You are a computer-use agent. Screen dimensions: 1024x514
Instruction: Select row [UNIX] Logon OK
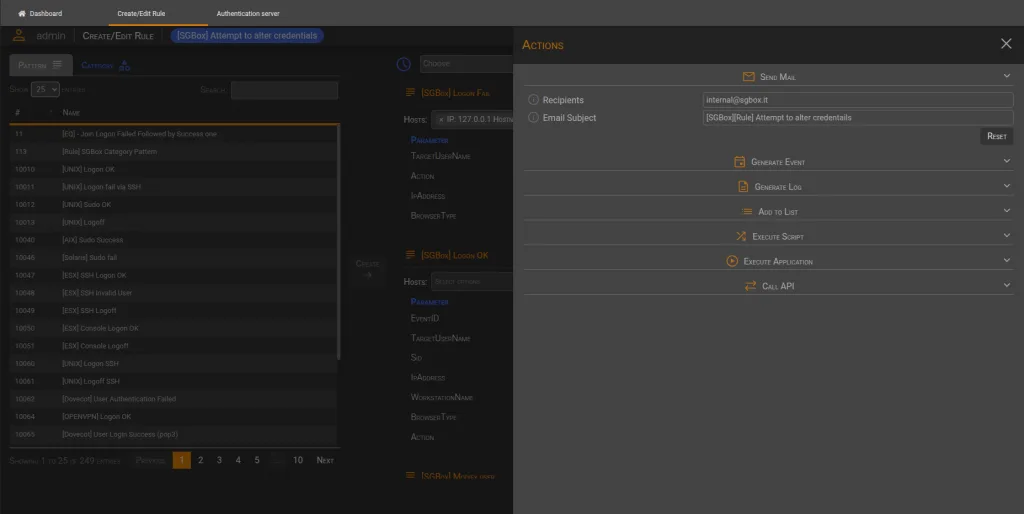point(173,169)
